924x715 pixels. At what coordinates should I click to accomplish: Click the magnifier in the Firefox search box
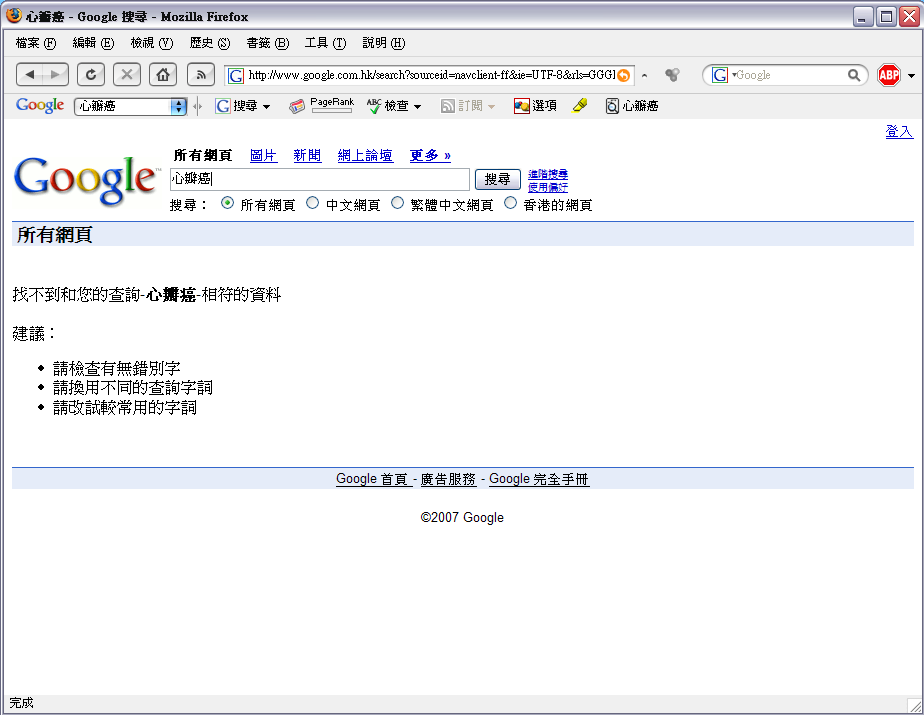853,75
